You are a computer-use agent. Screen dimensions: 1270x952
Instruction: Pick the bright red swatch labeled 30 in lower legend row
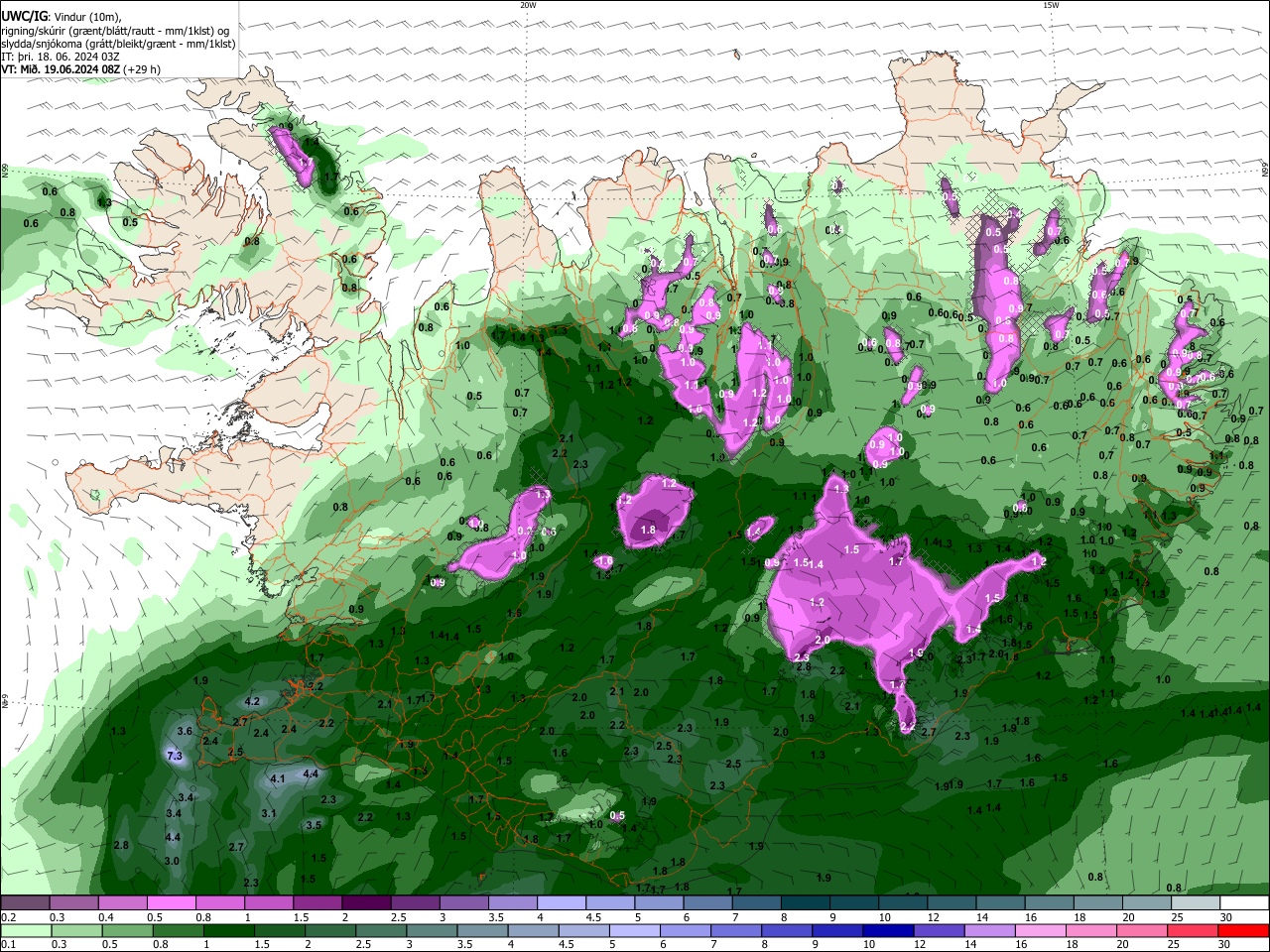coord(1244,931)
